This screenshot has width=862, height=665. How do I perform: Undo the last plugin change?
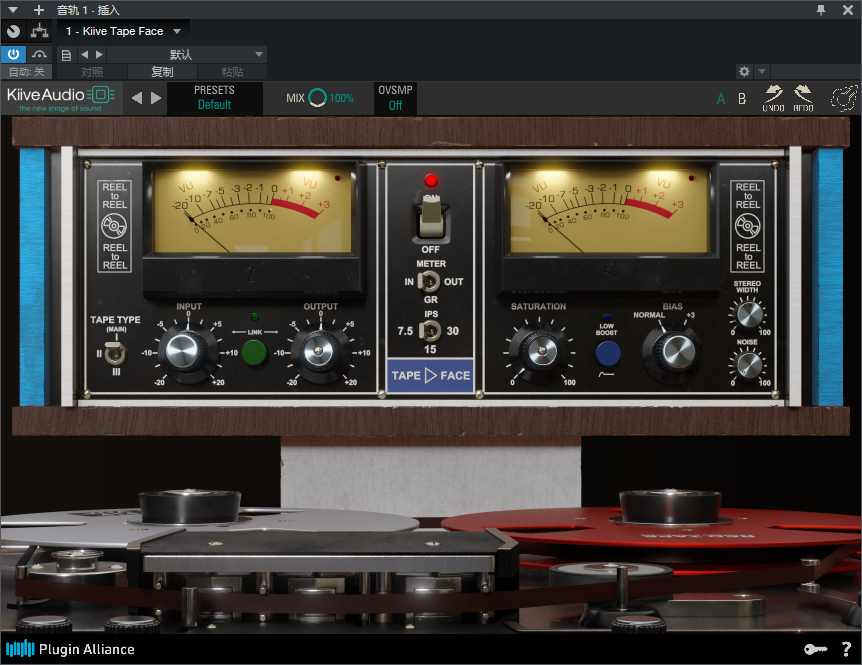pyautogui.click(x=773, y=98)
